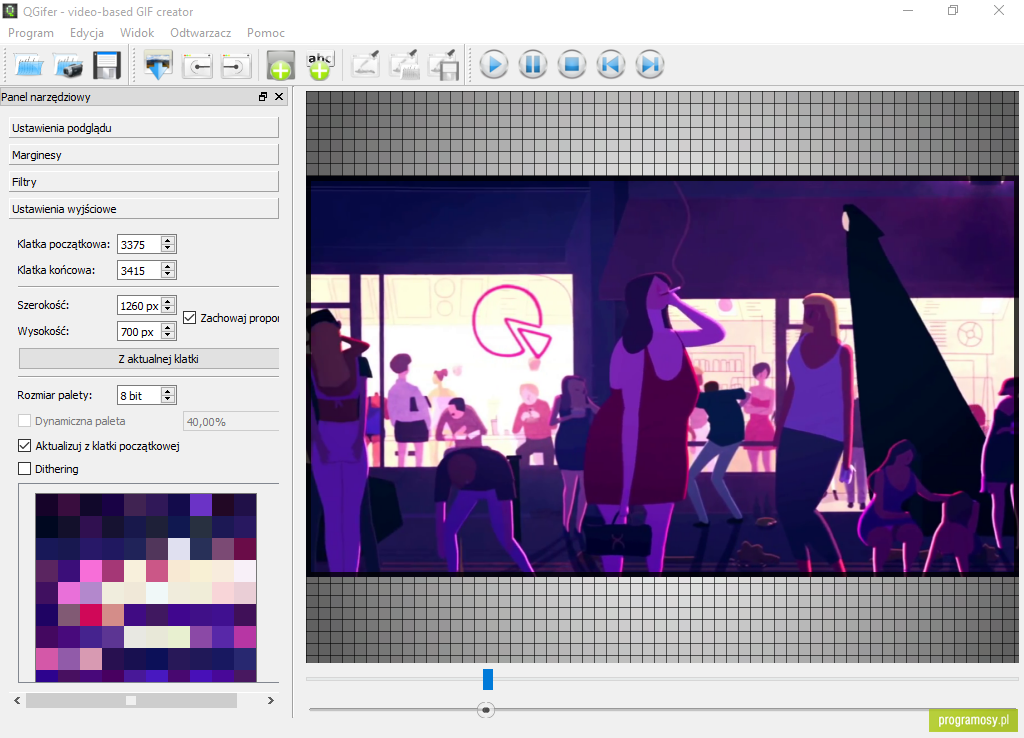The width and height of the screenshot is (1024, 738).
Task: Increase Wysokość with up arrow
Action: [x=168, y=327]
